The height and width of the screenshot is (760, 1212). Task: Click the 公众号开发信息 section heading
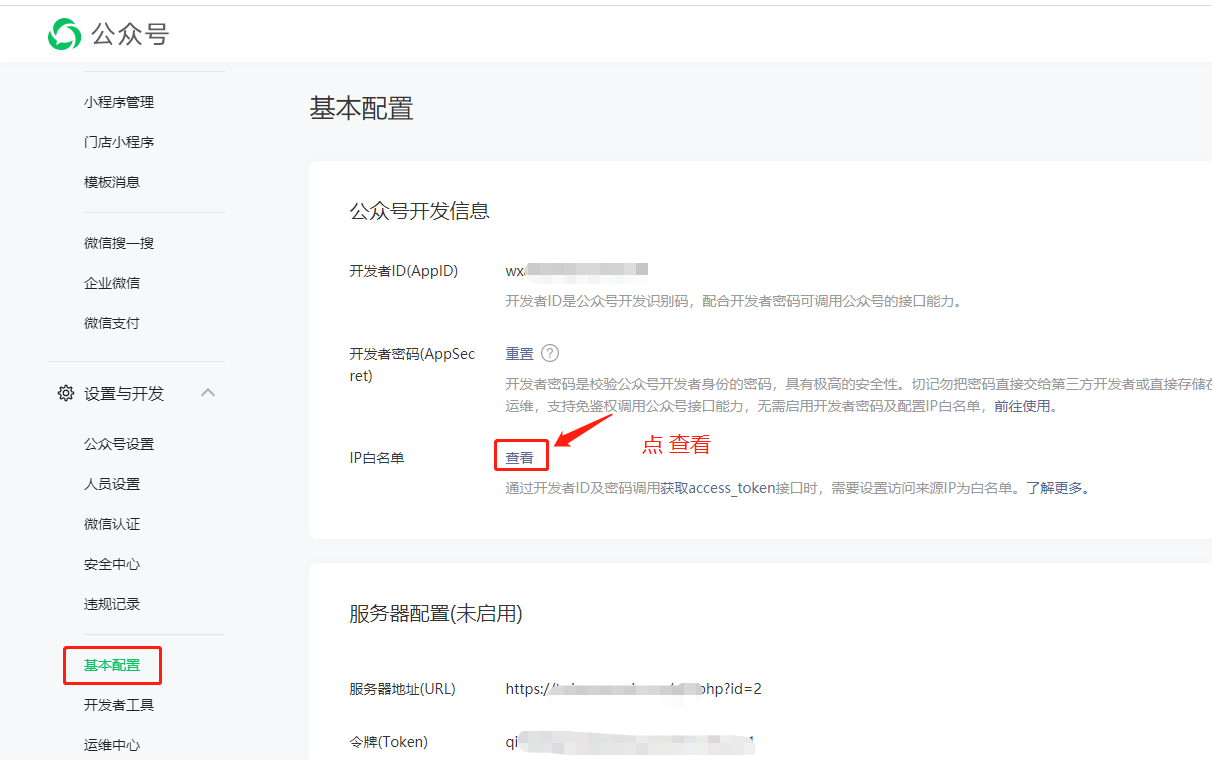pos(420,211)
